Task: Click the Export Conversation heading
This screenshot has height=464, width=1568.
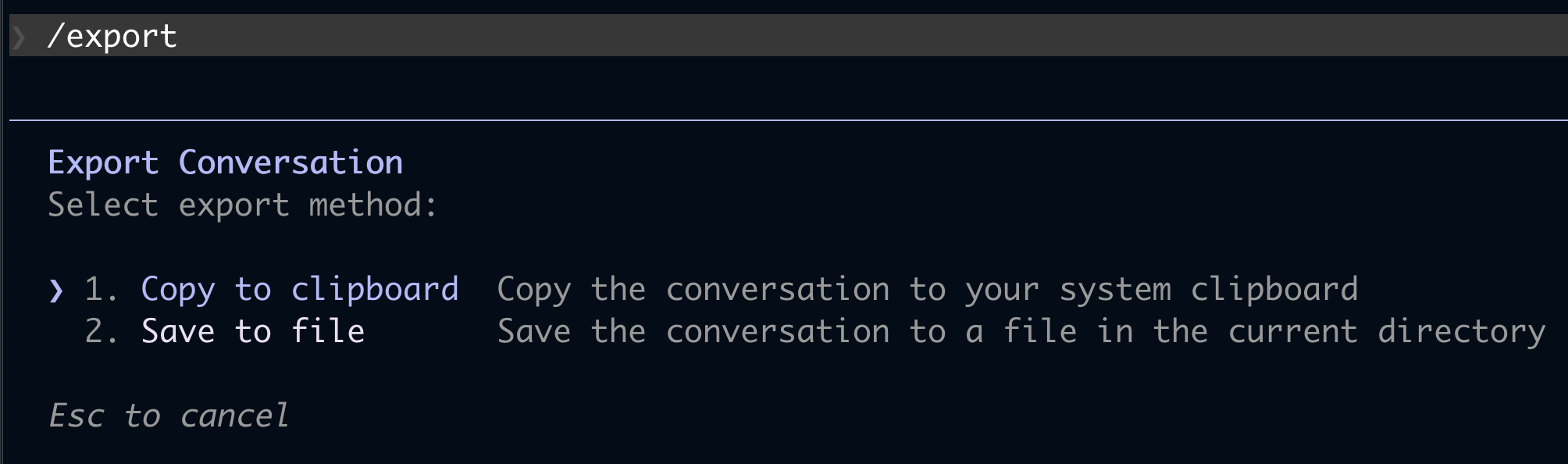Action: [225, 163]
